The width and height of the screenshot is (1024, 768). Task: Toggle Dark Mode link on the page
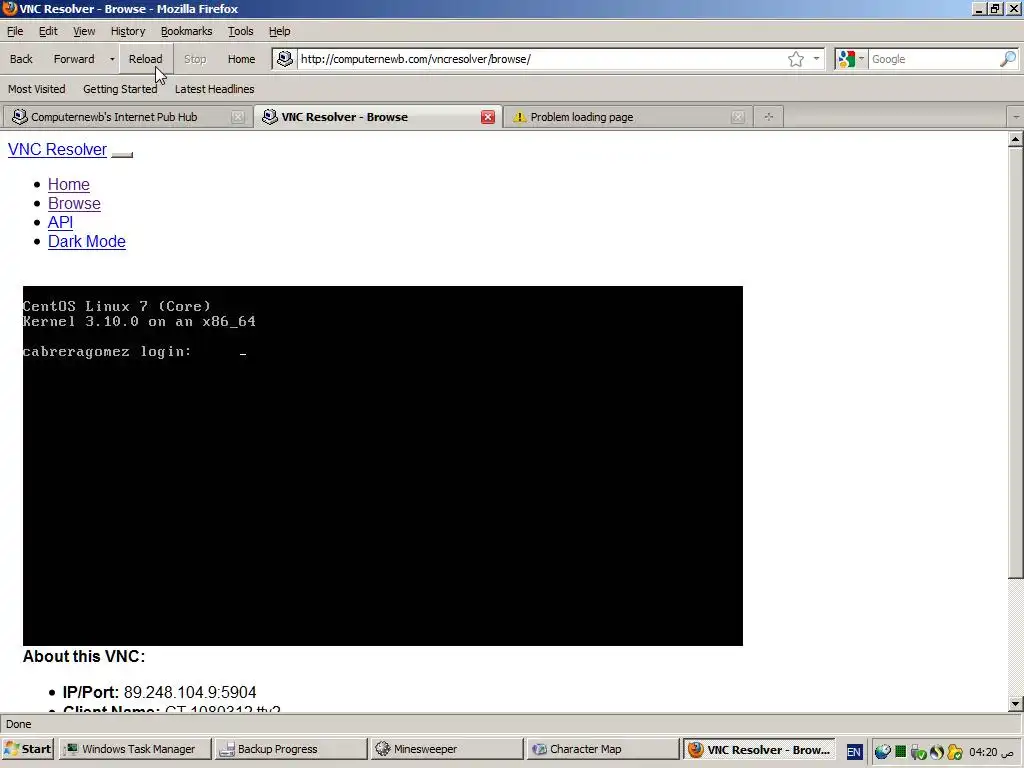point(87,242)
